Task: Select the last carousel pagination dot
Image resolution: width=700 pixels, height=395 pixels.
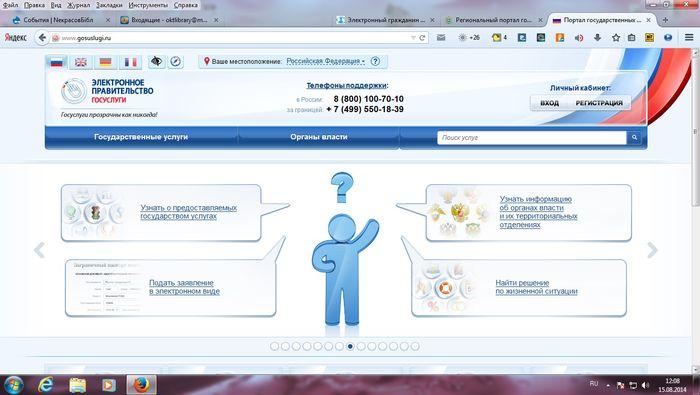Action: coord(415,346)
